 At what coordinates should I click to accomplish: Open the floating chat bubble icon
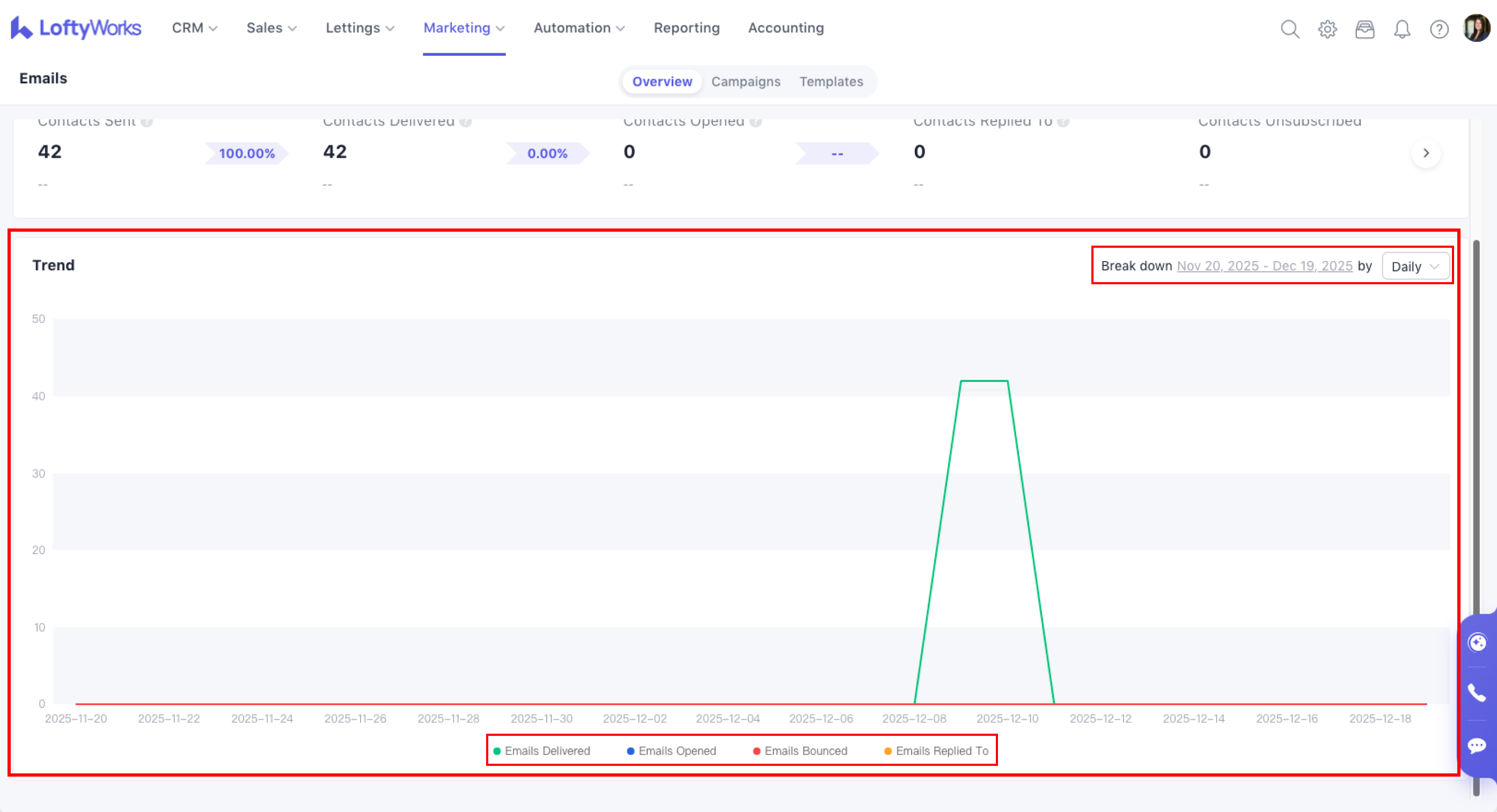(x=1477, y=745)
